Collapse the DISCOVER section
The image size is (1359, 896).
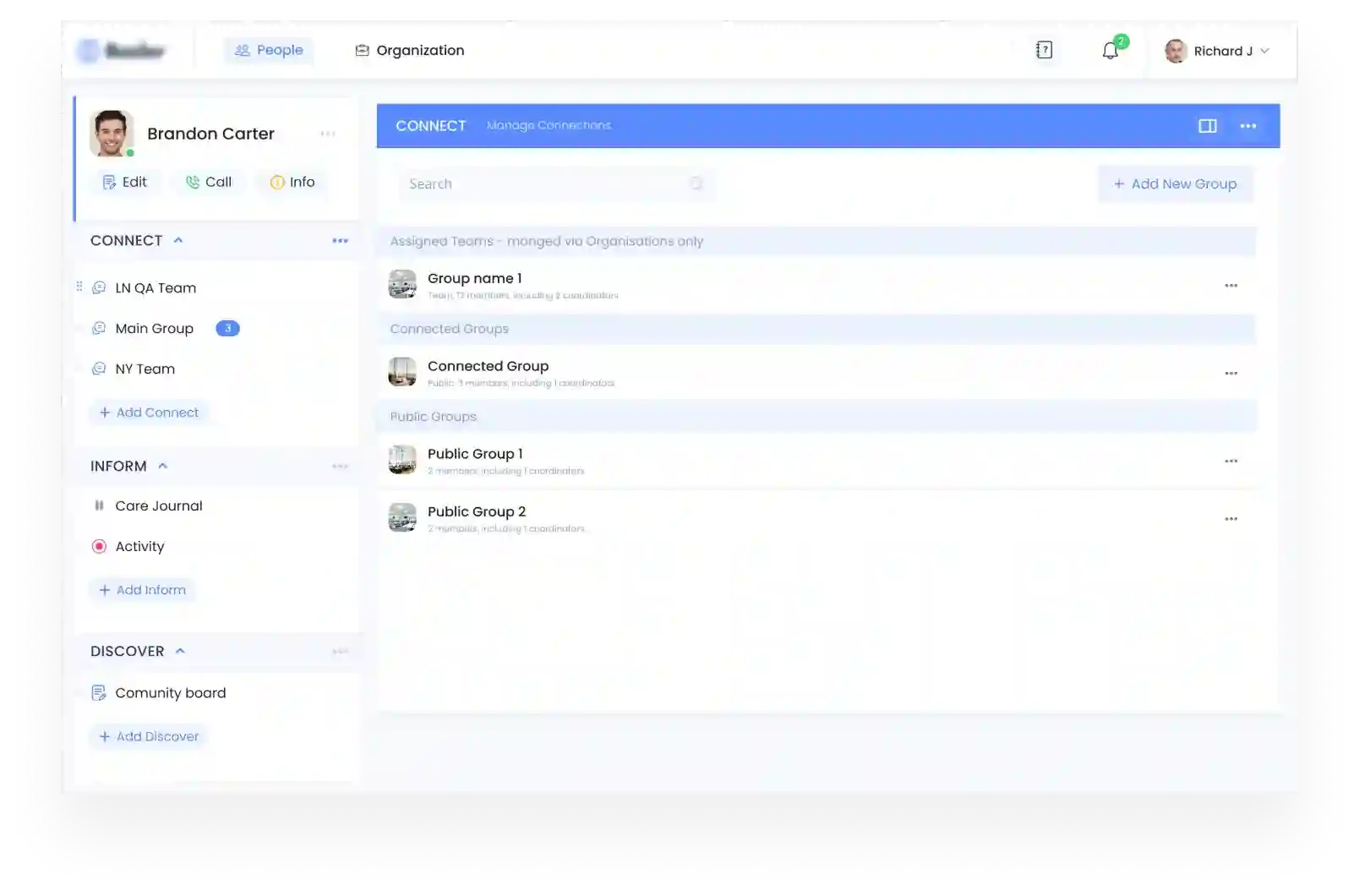point(180,651)
